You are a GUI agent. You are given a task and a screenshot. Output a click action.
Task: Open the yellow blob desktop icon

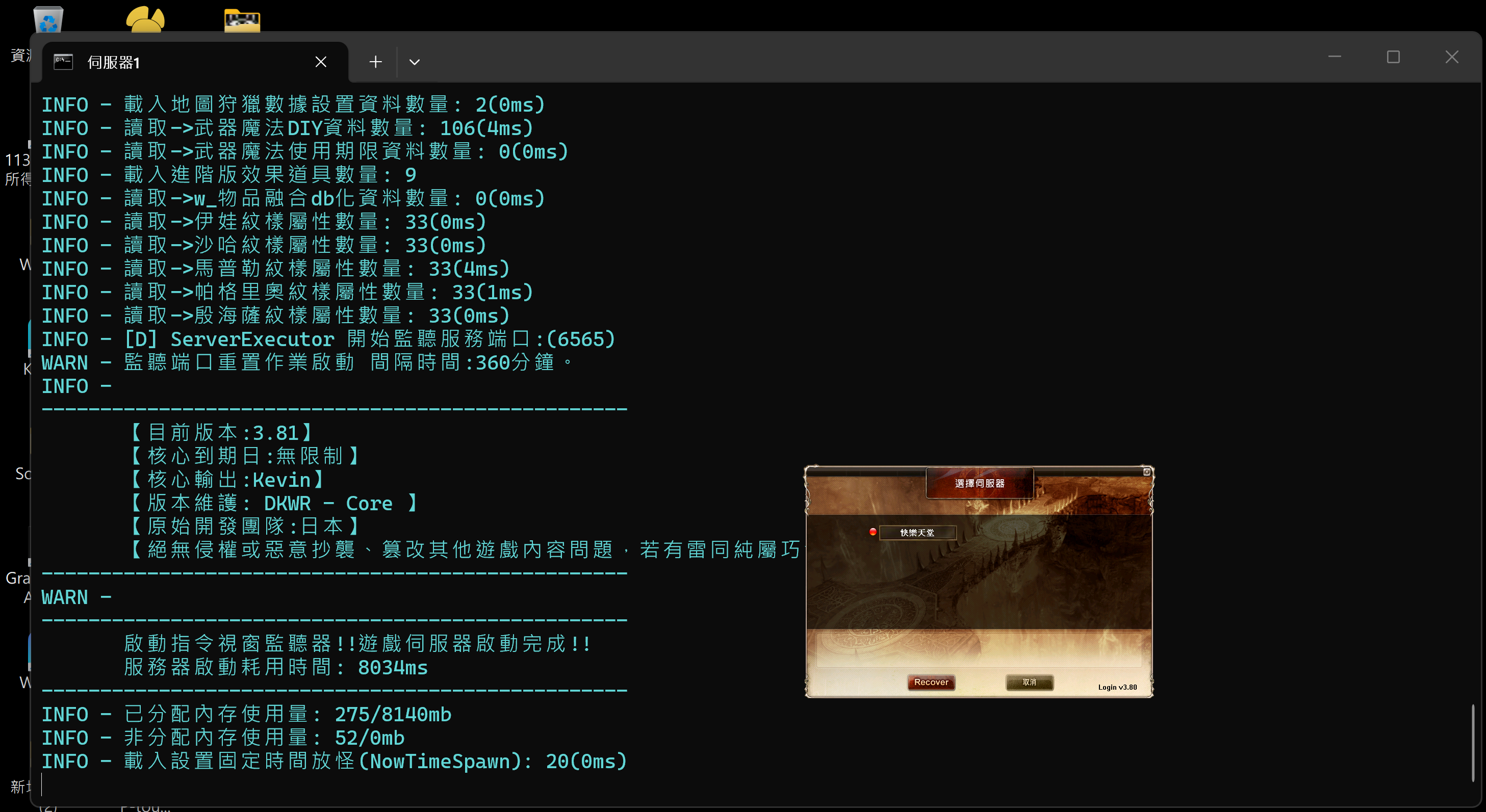145,19
